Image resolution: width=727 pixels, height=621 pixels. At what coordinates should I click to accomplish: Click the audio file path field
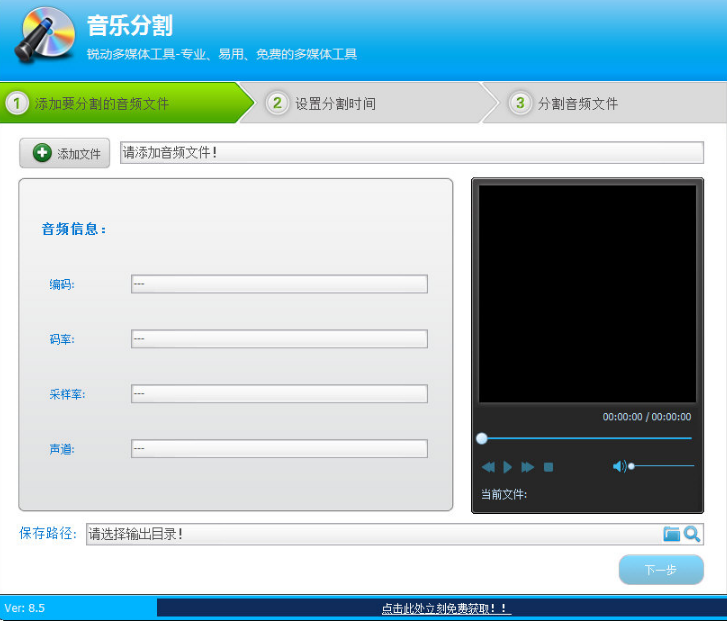411,153
